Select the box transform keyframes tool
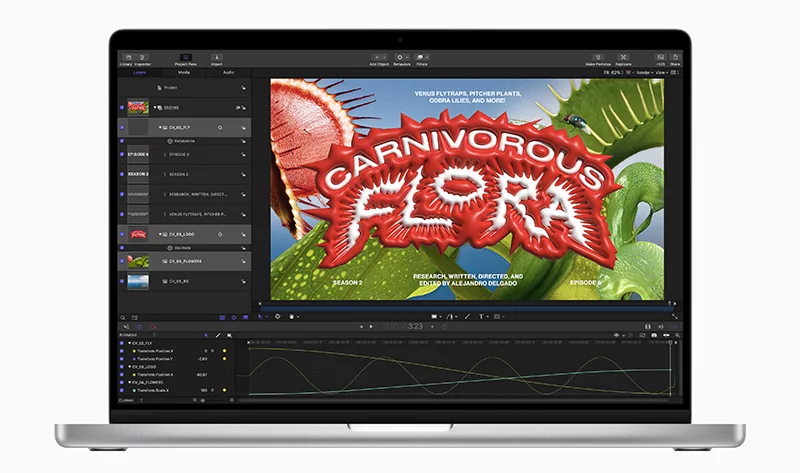The height and width of the screenshot is (473, 800). coord(229,335)
